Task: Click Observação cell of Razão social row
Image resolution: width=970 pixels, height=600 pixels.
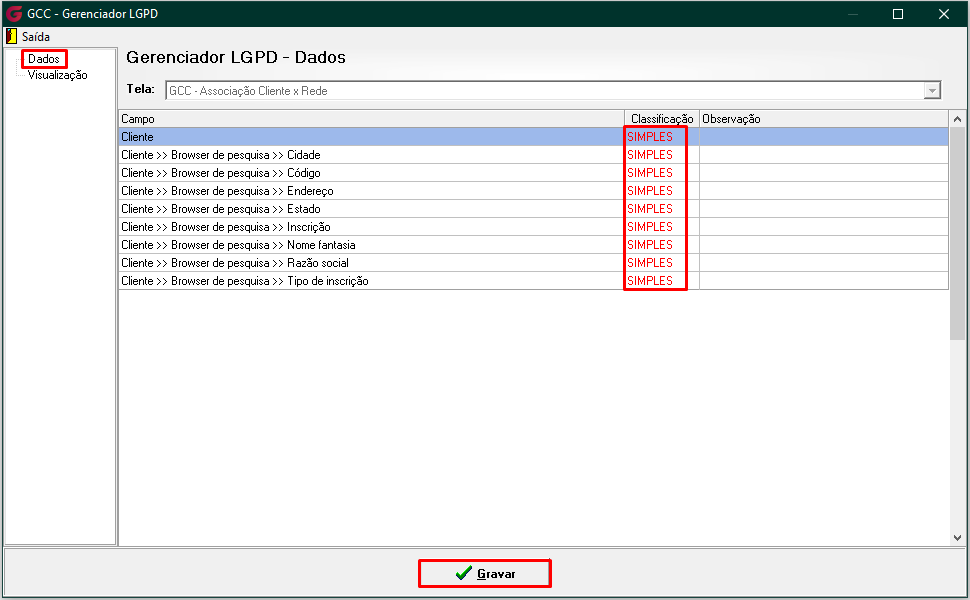Action: coord(823,262)
